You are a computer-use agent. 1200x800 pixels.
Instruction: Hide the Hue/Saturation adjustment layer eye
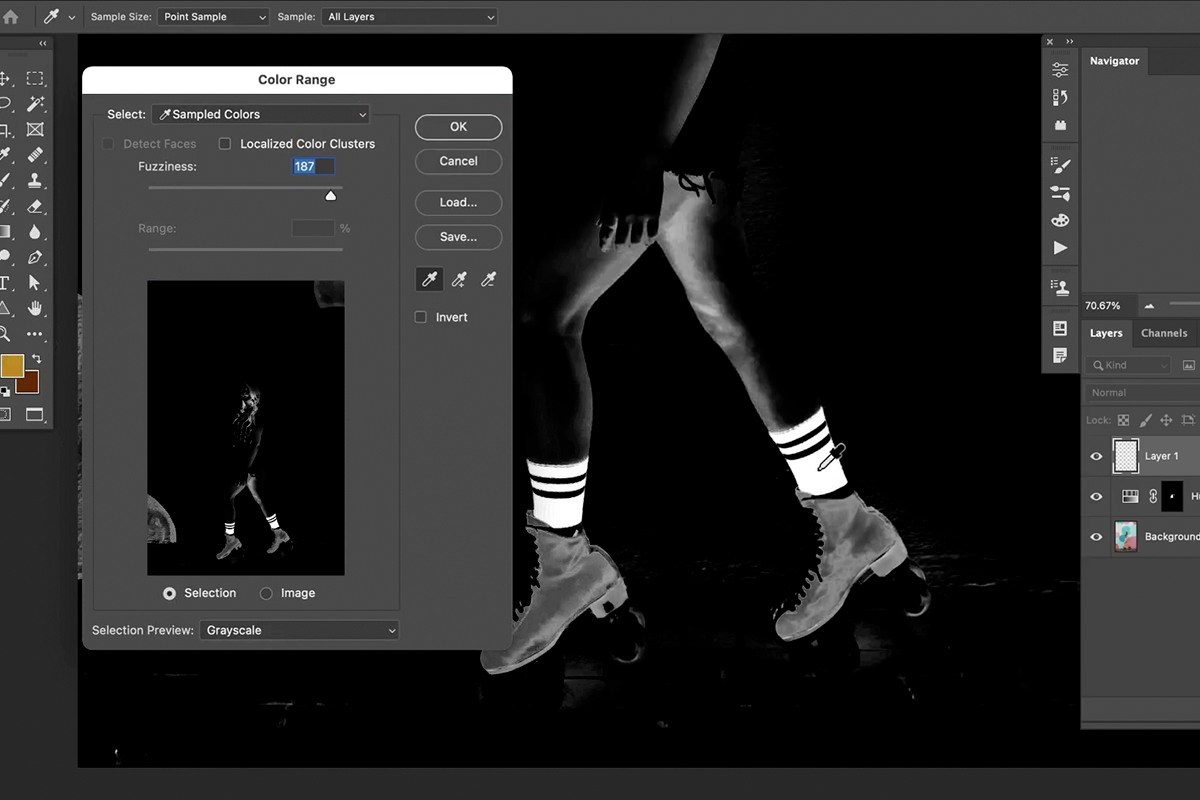tap(1096, 496)
